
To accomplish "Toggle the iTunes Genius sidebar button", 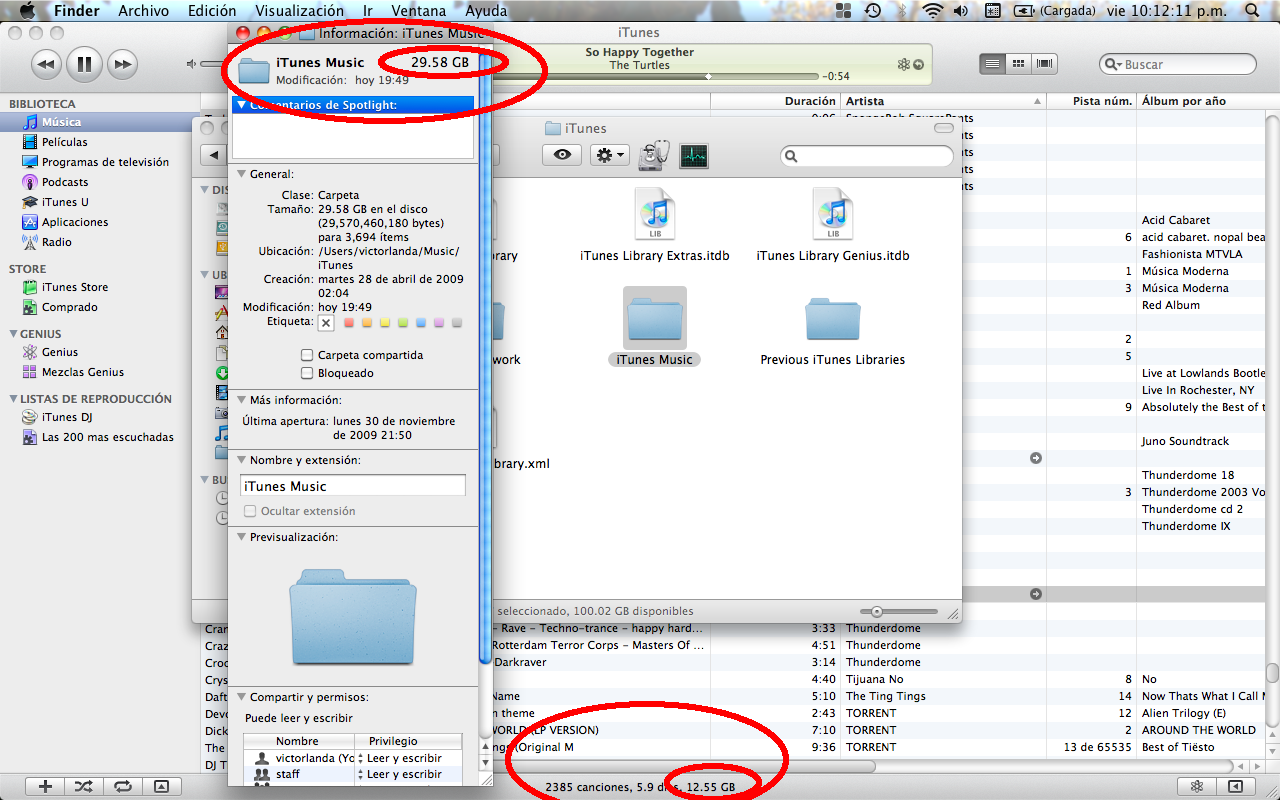I will 1235,787.
